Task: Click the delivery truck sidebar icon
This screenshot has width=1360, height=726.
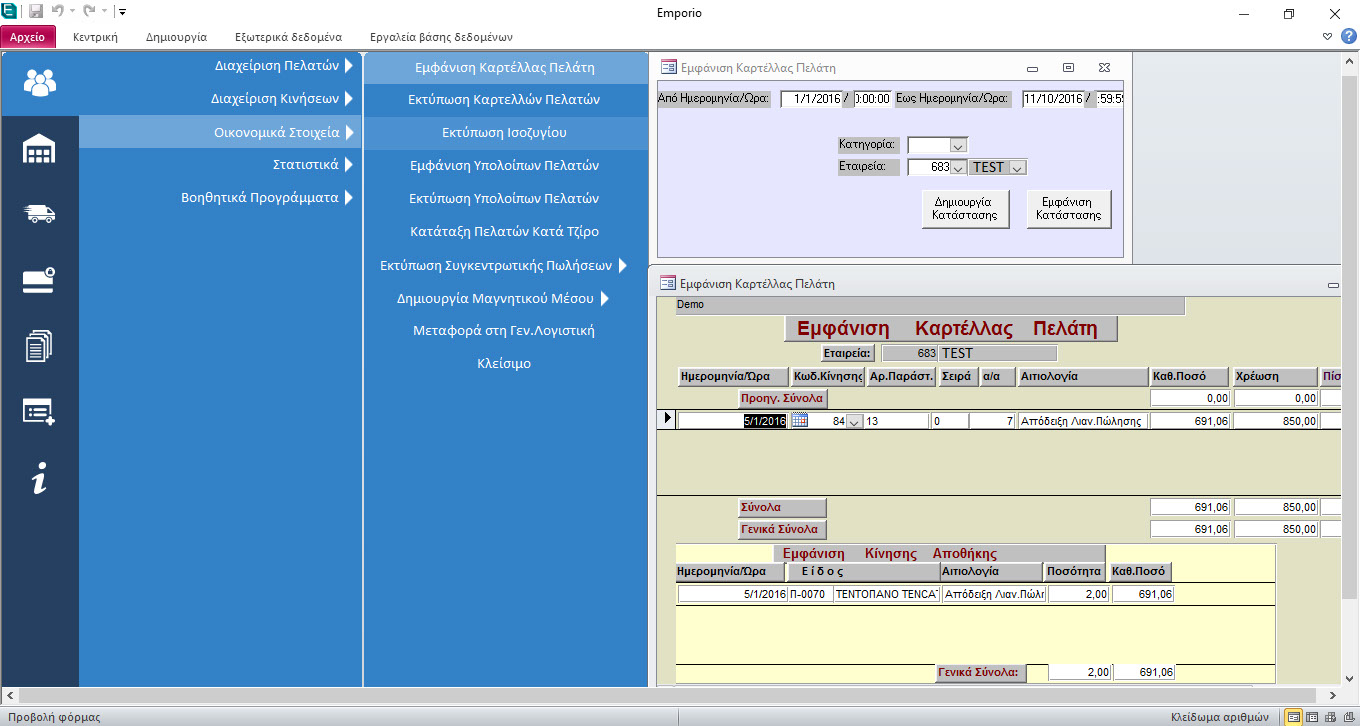Action: tap(40, 213)
